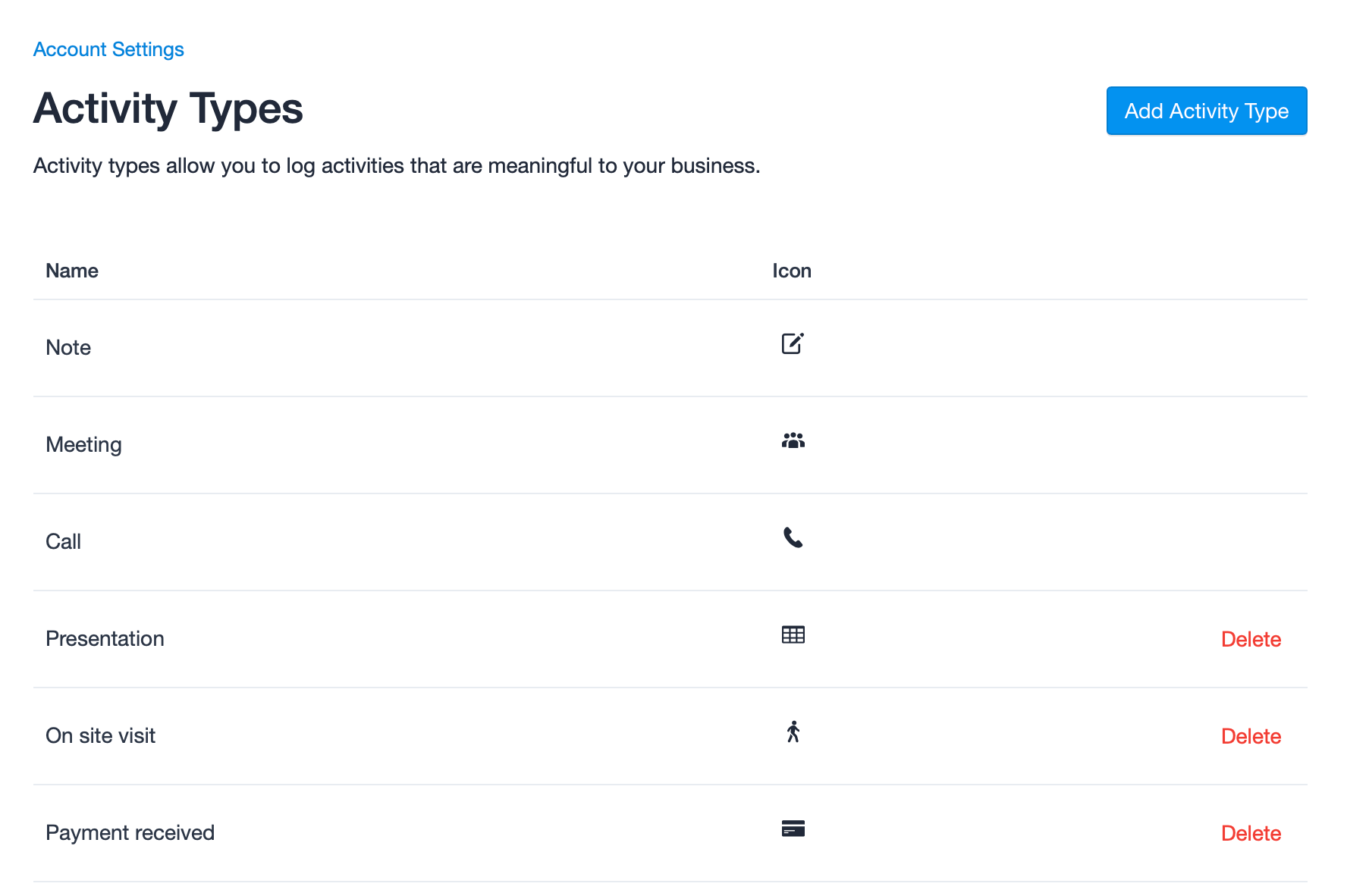The image size is (1347, 896).
Task: Click the Presentation table grid icon
Action: pos(793,634)
